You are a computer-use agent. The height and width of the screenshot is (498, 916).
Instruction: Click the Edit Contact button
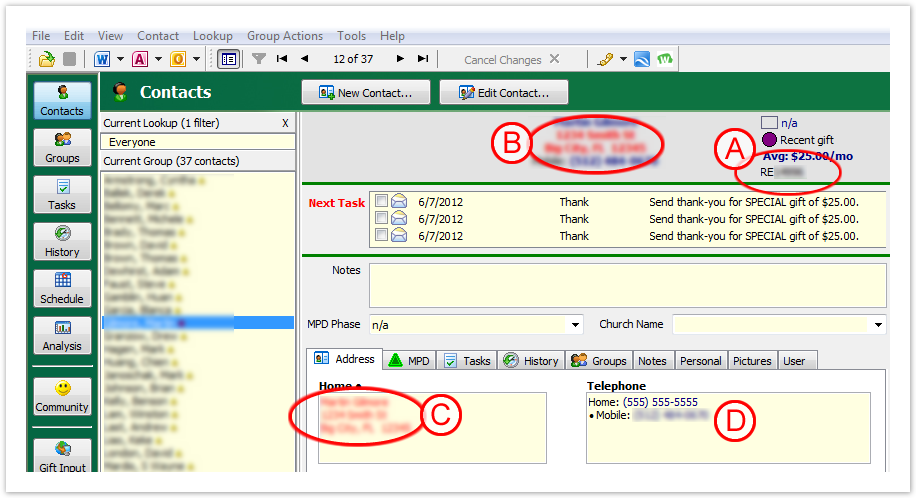point(503,93)
